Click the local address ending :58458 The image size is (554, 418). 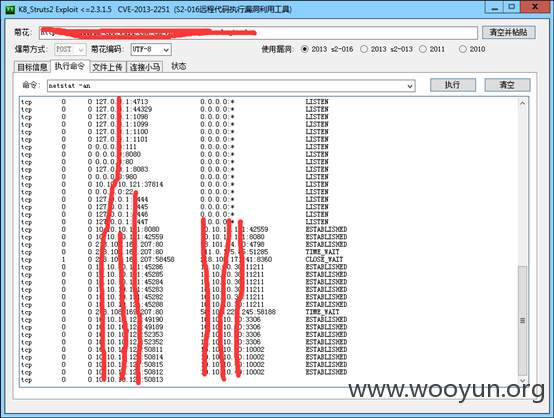(x=135, y=259)
